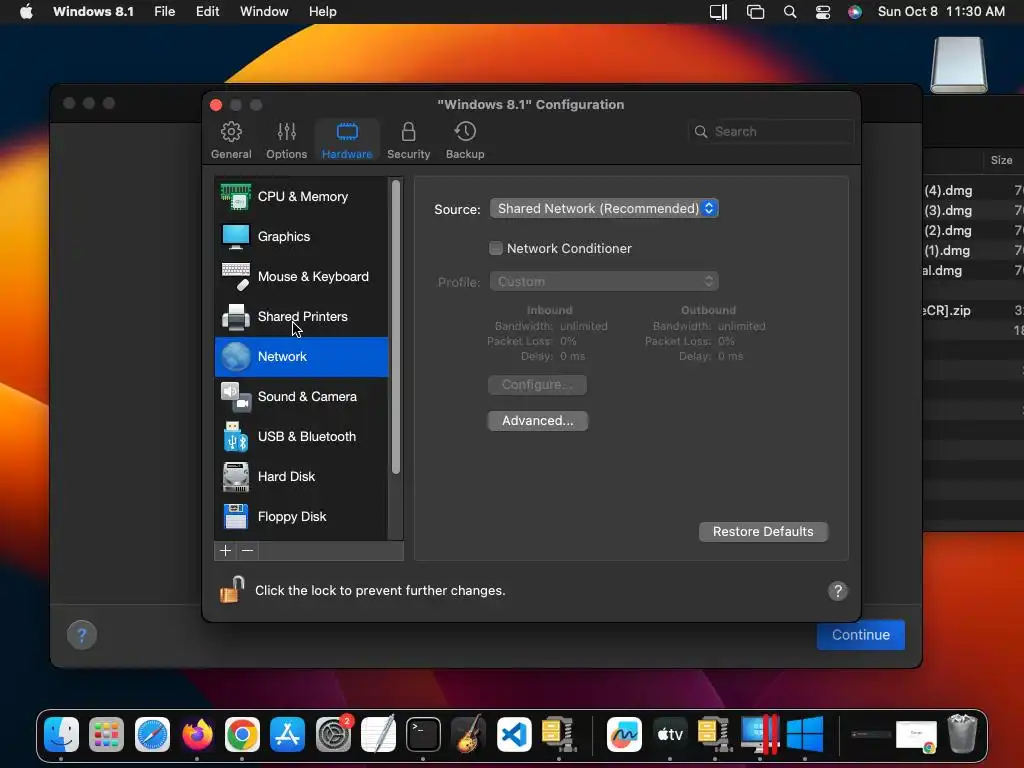This screenshot has width=1024, height=768.
Task: Open CPU & Memory settings
Action: 301,197
